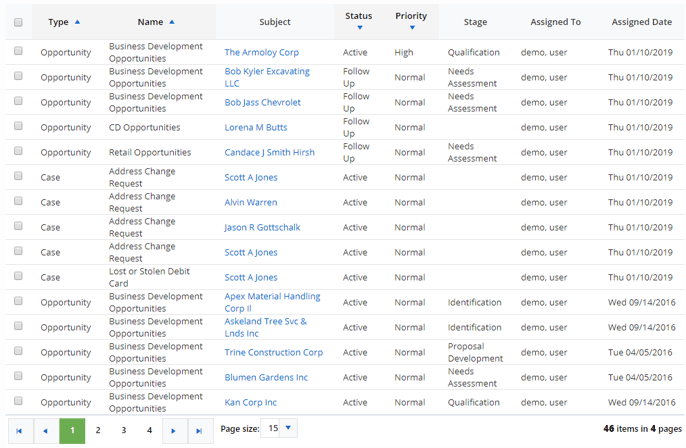This screenshot has width=686, height=448.
Task: Open the Alvin Warren link
Action: (251, 202)
